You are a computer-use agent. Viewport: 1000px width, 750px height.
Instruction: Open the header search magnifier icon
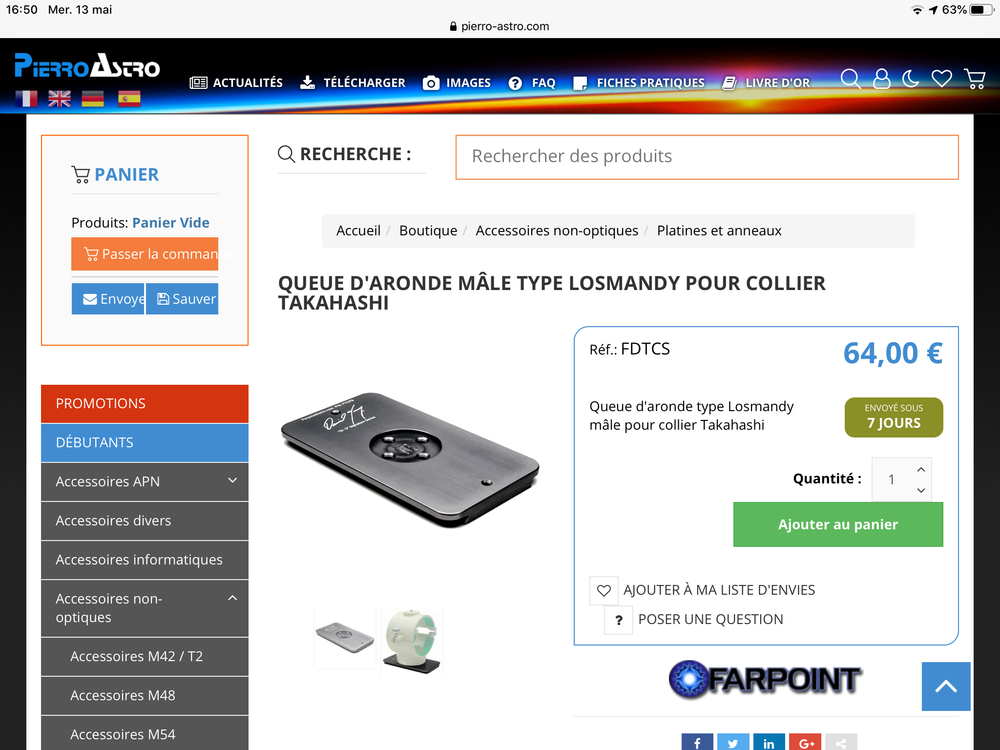coord(850,79)
